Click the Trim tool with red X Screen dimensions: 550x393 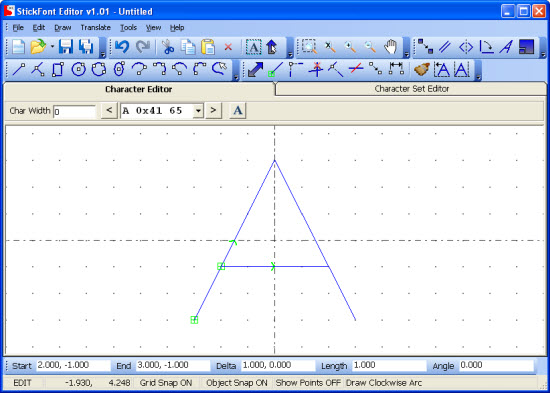pyautogui.click(x=316, y=69)
